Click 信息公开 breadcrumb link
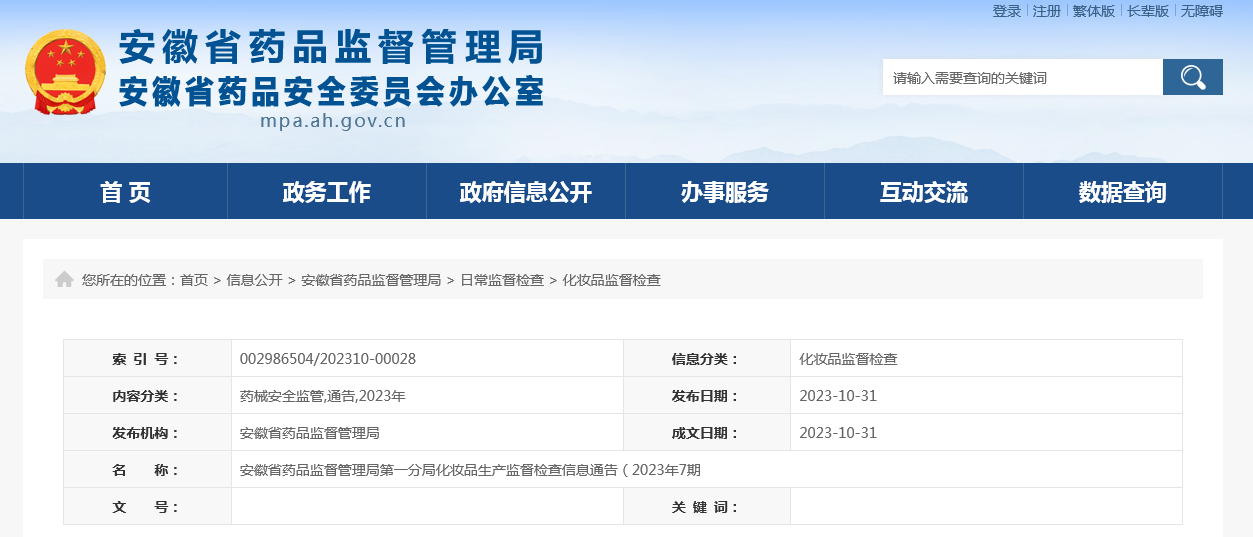The width and height of the screenshot is (1253, 537). 254,280
